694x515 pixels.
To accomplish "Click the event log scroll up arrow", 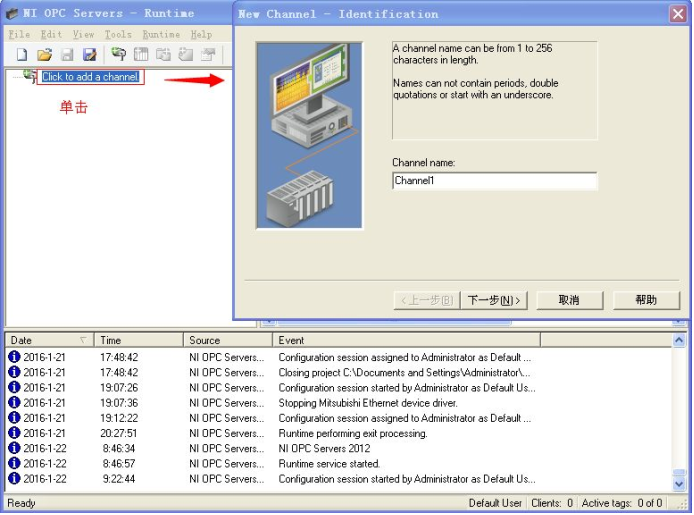I will [x=679, y=340].
